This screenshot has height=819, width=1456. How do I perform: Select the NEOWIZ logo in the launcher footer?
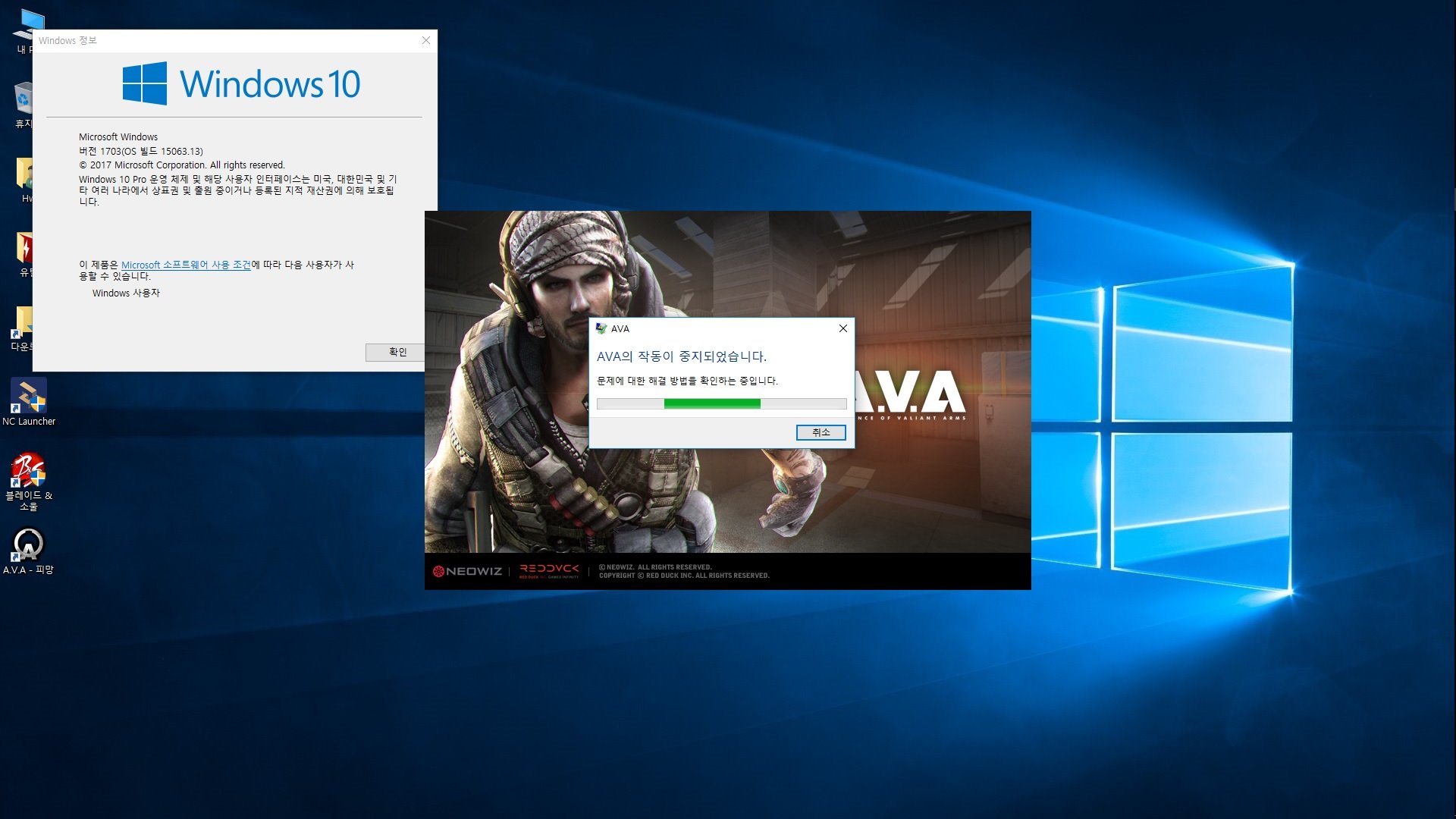pos(466,570)
